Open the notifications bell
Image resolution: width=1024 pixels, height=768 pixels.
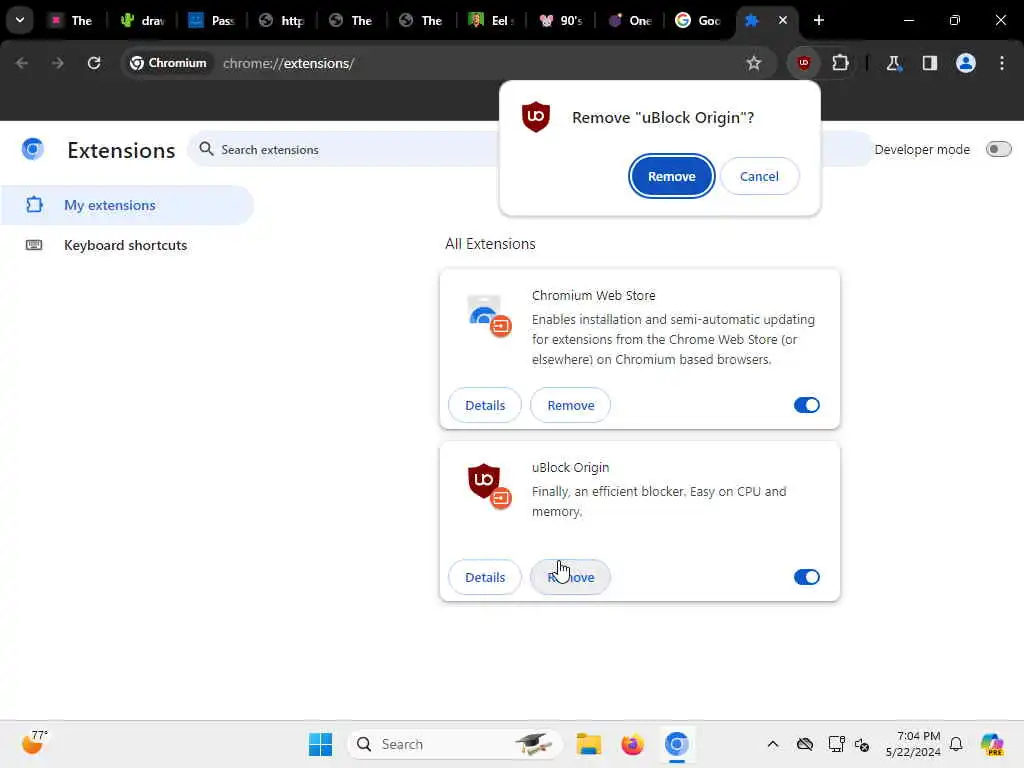[x=956, y=744]
